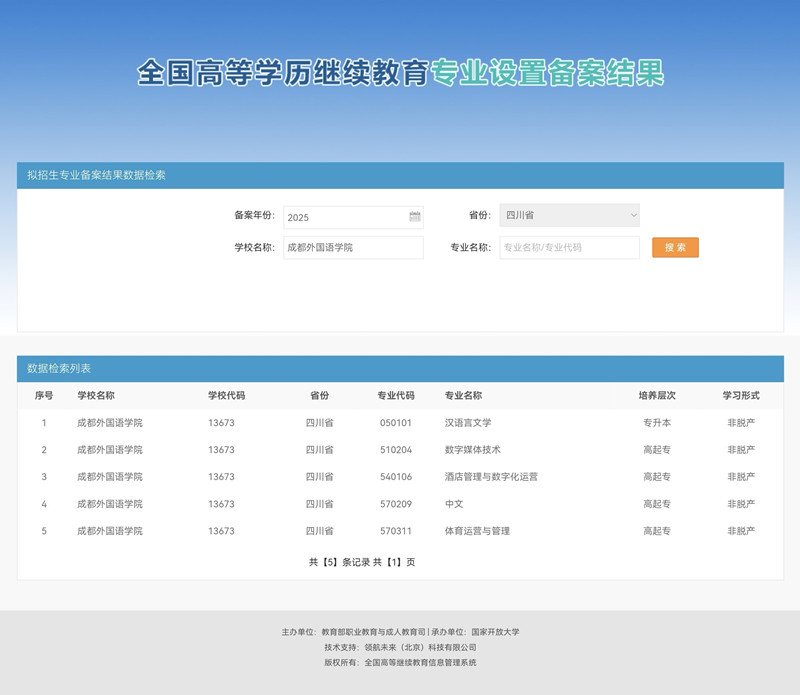The width and height of the screenshot is (800, 695).
Task: Click the orange 搜索 button
Action: [x=675, y=247]
